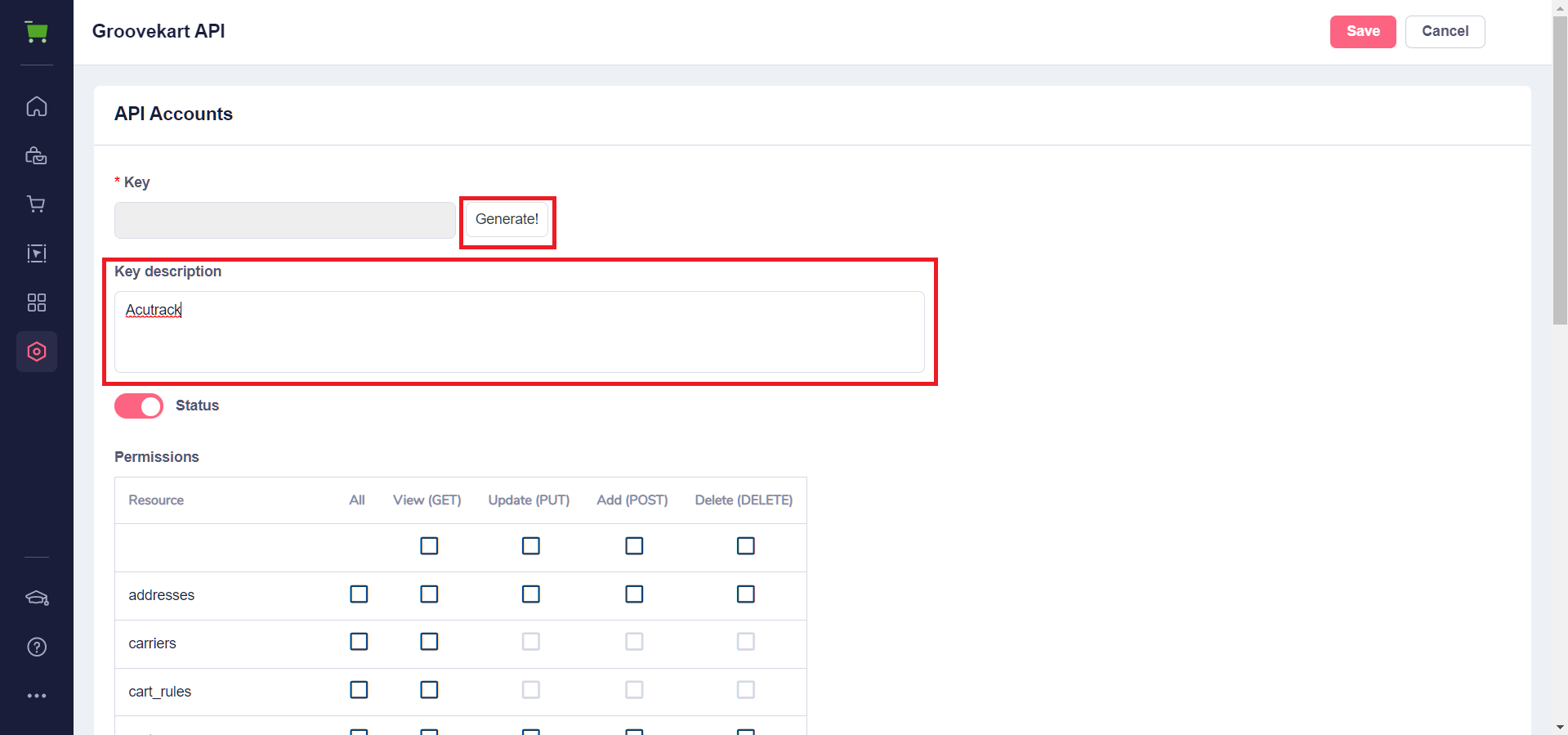The image size is (1568, 735).
Task: Check View (GET) for carriers
Action: click(429, 642)
